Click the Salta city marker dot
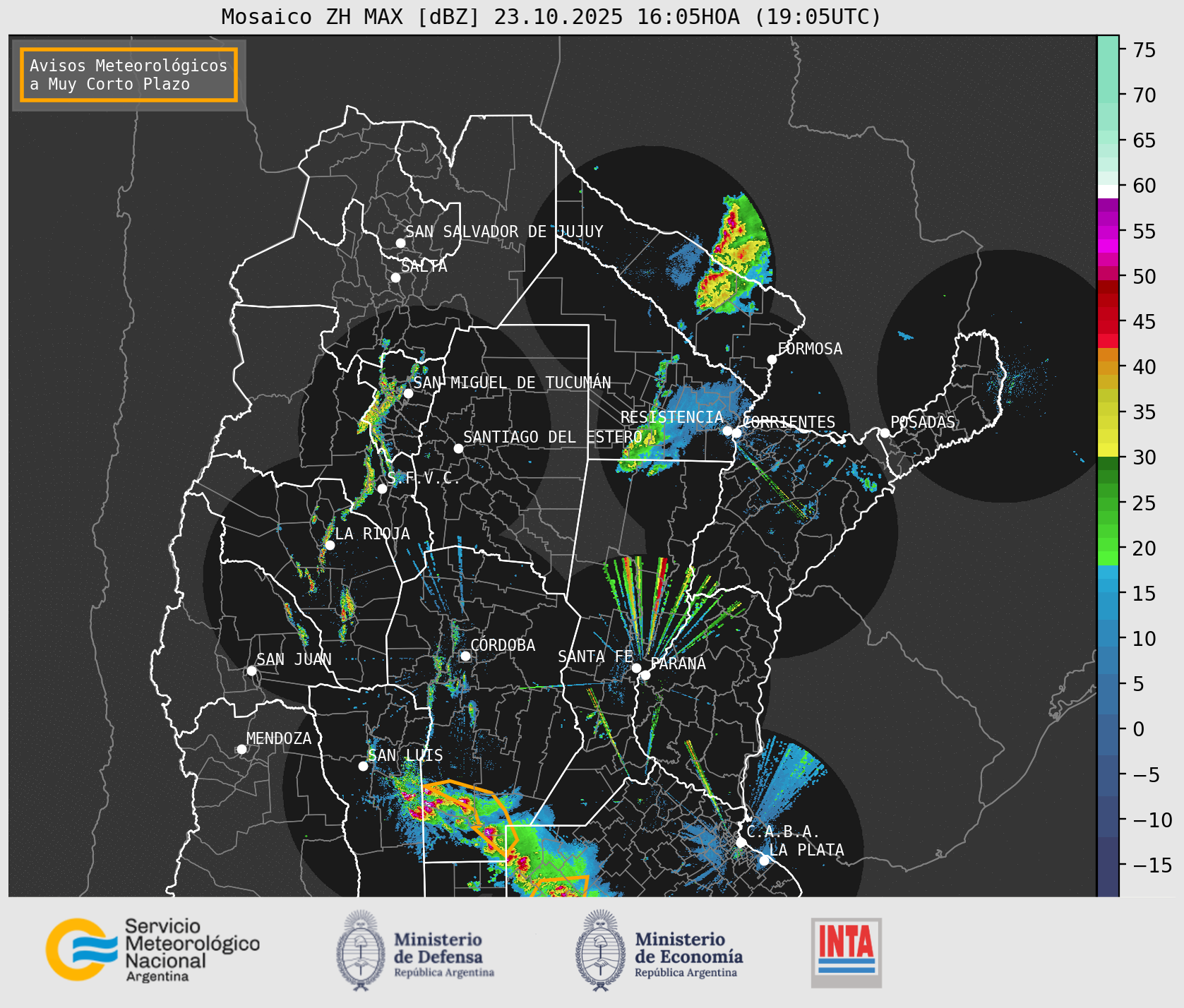Viewport: 1184px width, 1008px height. pos(395,277)
